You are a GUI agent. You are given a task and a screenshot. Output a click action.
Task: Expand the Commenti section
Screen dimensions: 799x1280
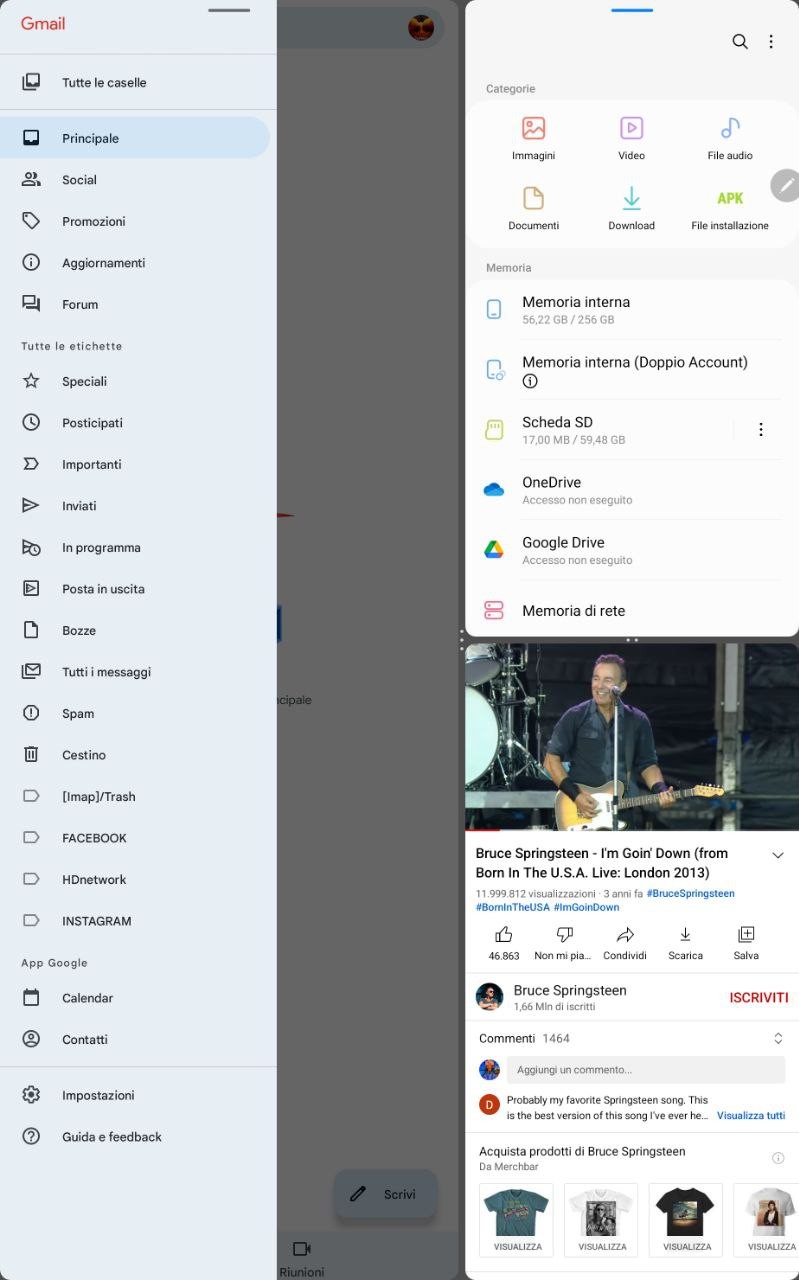coord(778,1039)
